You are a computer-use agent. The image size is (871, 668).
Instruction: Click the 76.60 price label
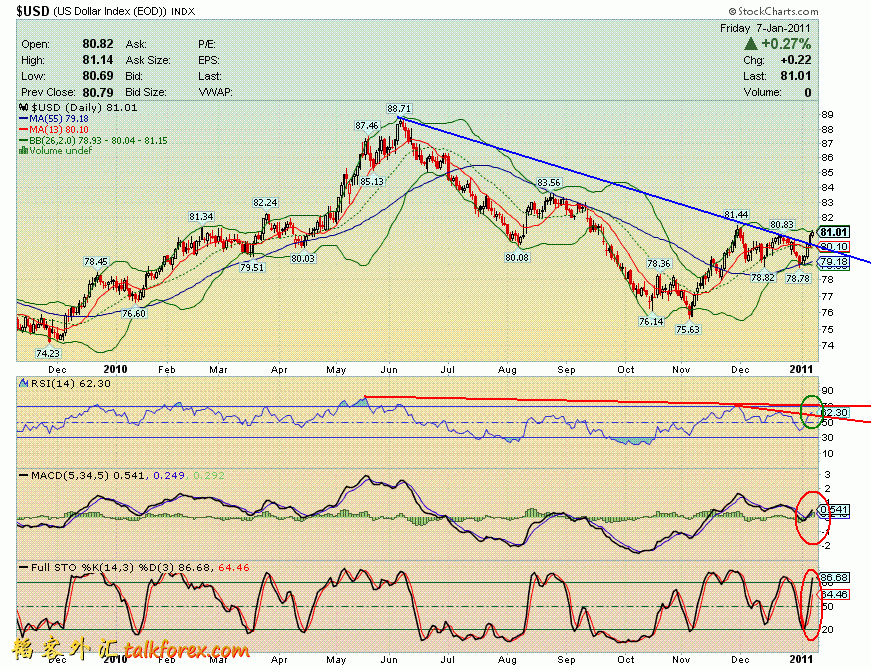[134, 313]
